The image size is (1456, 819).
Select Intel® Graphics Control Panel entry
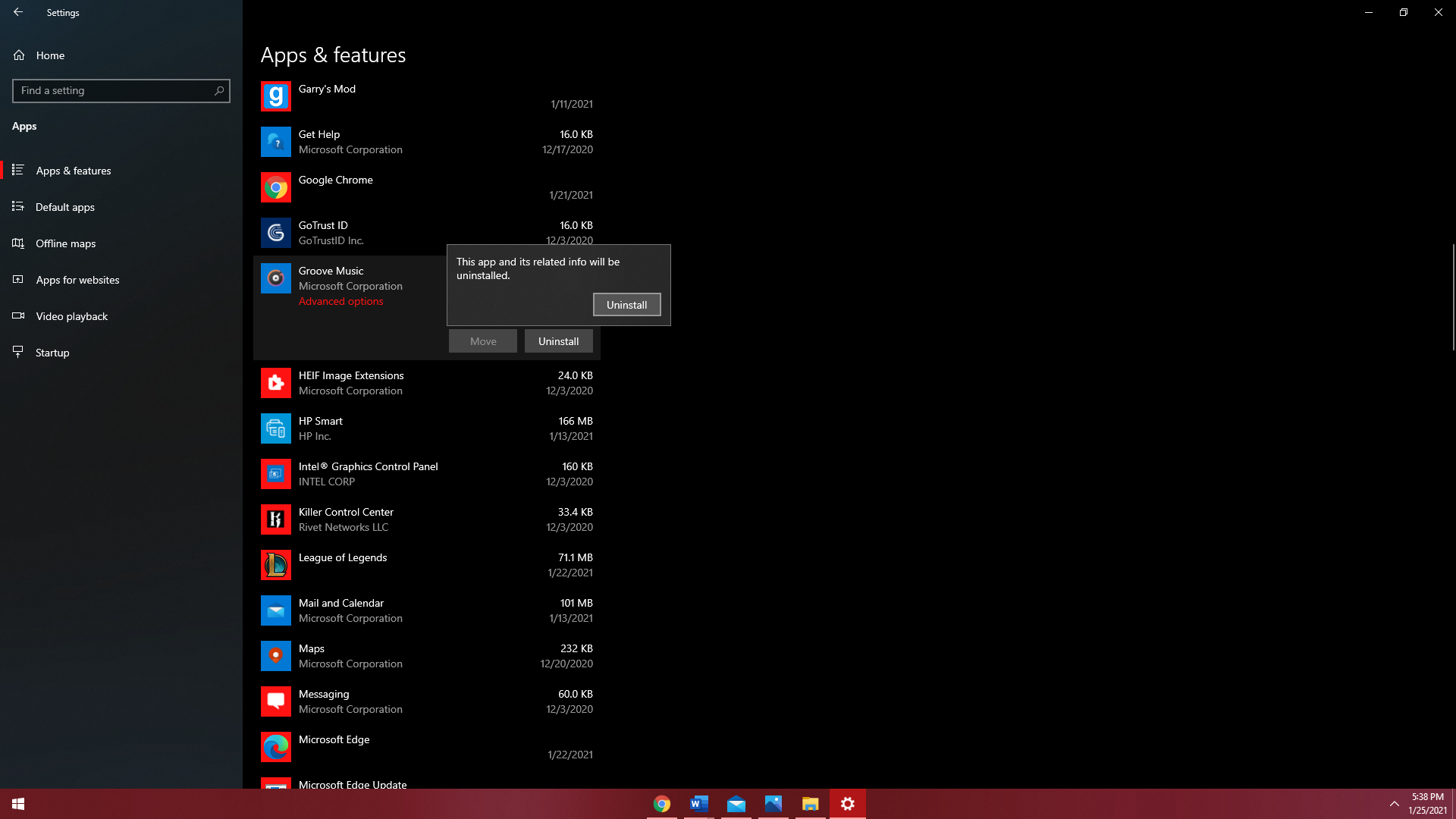click(x=427, y=474)
